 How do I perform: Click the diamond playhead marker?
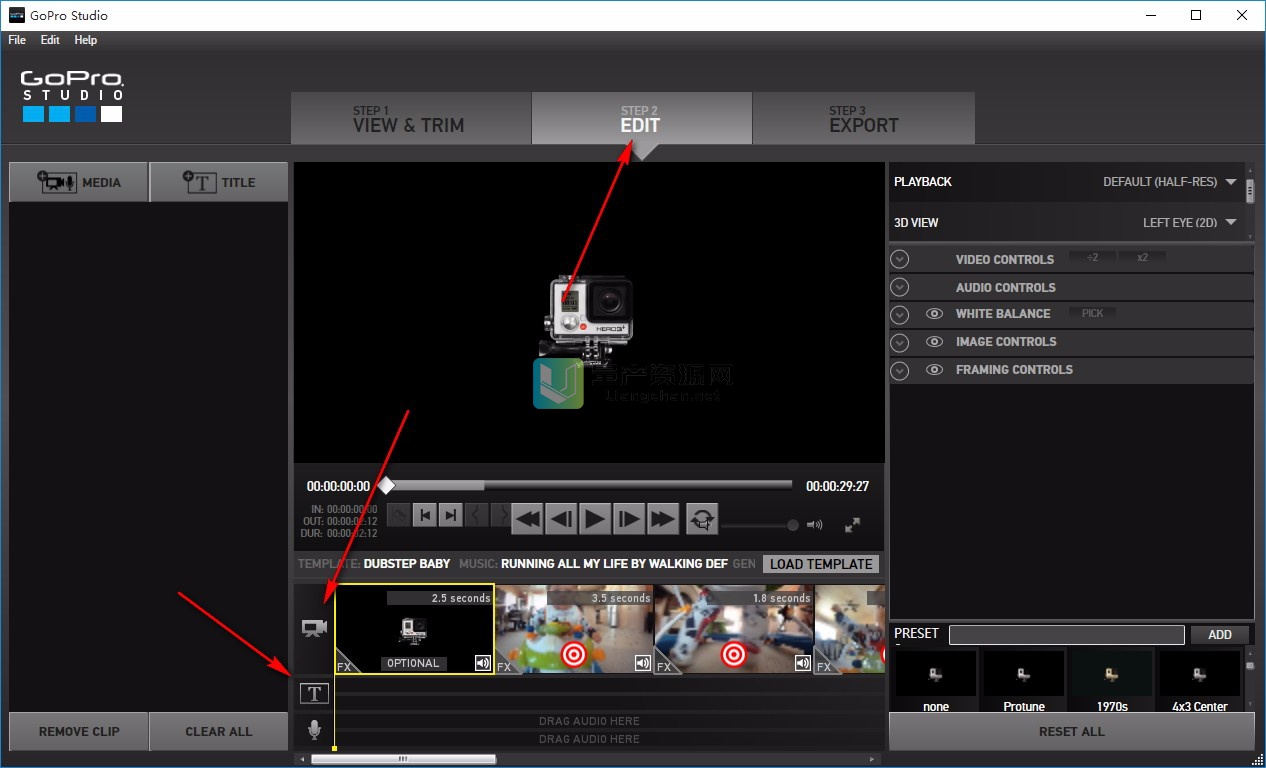[x=386, y=485]
